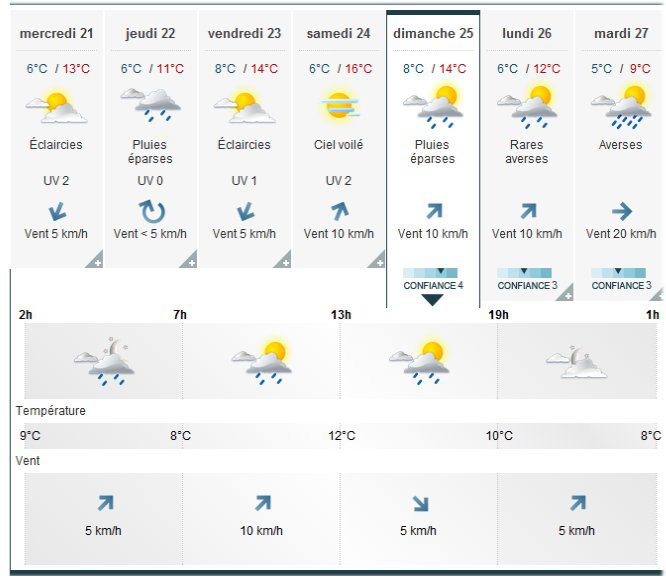Screen dimensions: 666x580
Task: Click the 7h–13h sun rain icon
Action: click(262, 362)
